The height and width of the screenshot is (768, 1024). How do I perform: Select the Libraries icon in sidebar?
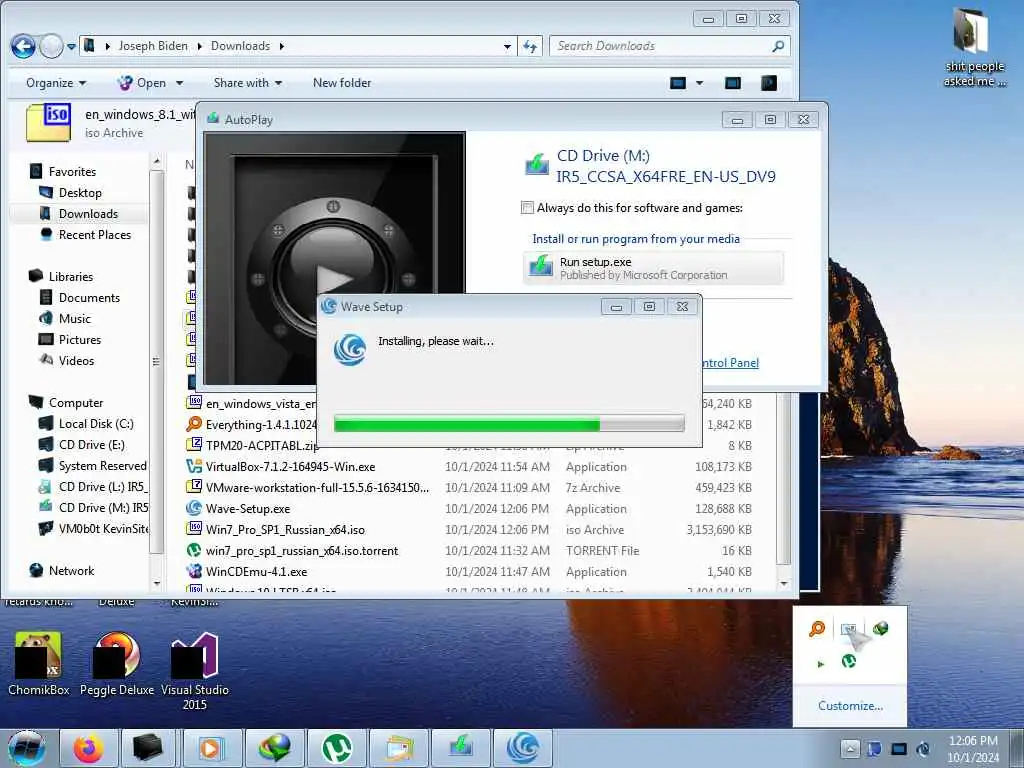click(36, 276)
